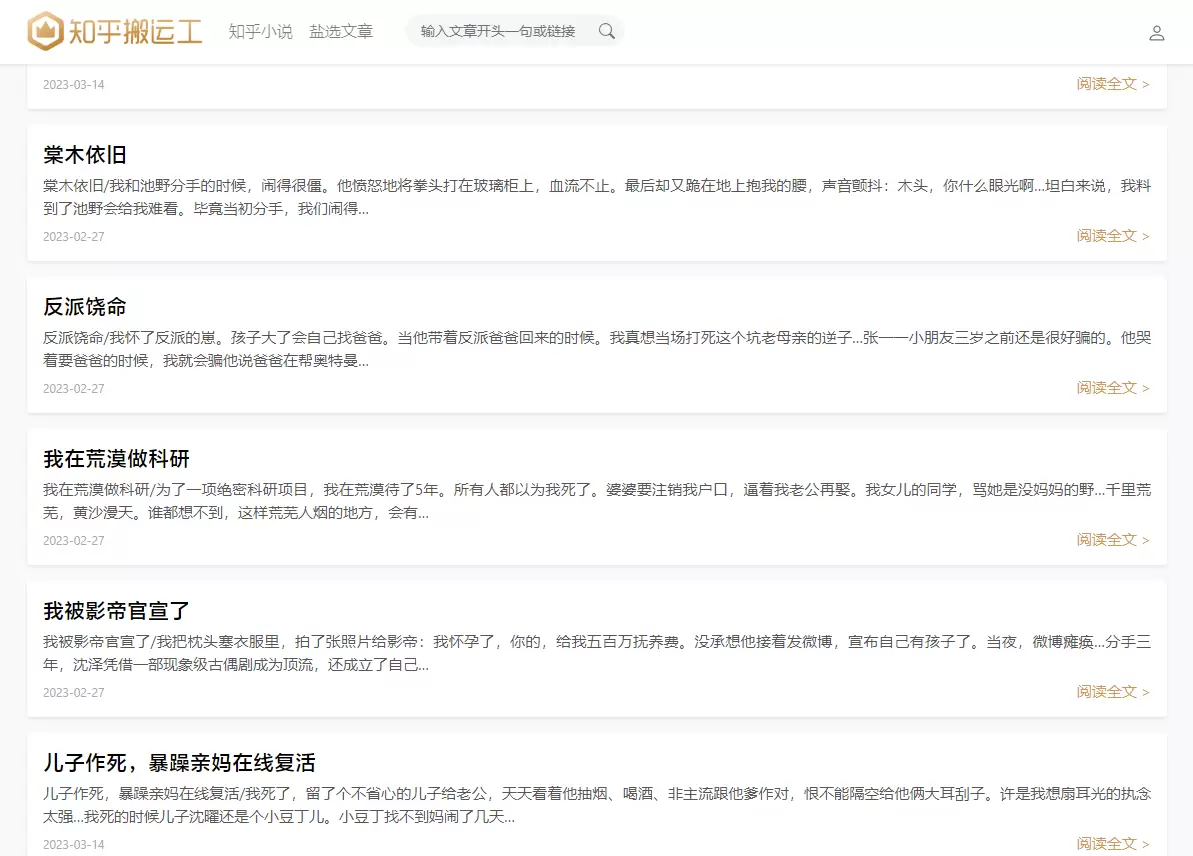Open the 儿子作死，暴躁亲妈在线复活 title
This screenshot has width=1193, height=856.
pyautogui.click(x=180, y=763)
